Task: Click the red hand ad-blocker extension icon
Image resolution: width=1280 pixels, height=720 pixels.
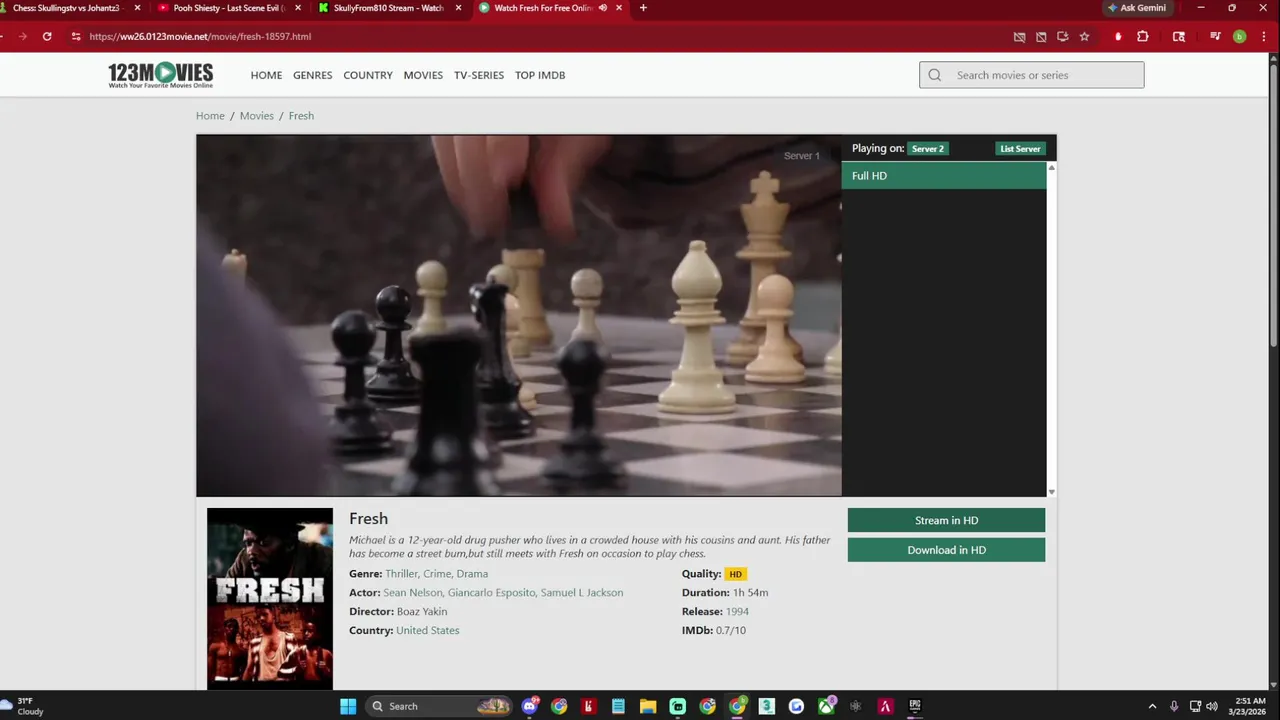Action: [1118, 36]
